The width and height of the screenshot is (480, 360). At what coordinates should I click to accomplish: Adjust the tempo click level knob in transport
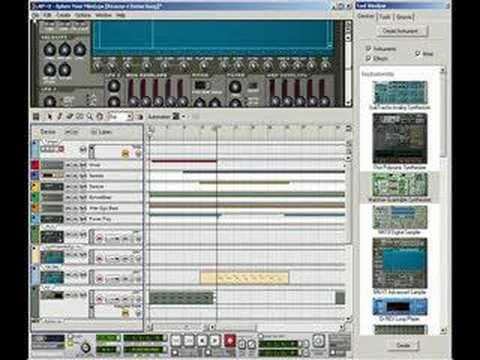click(x=86, y=347)
